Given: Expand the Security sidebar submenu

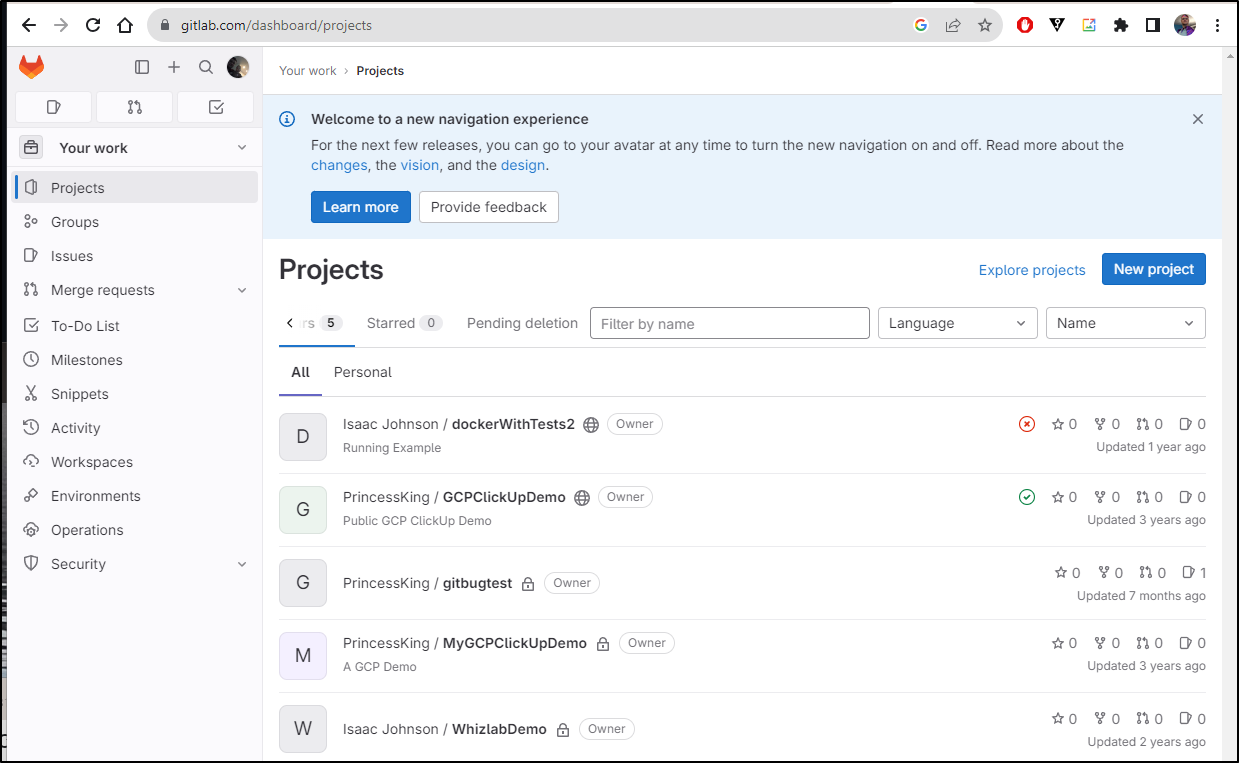Looking at the screenshot, I should click(242, 564).
